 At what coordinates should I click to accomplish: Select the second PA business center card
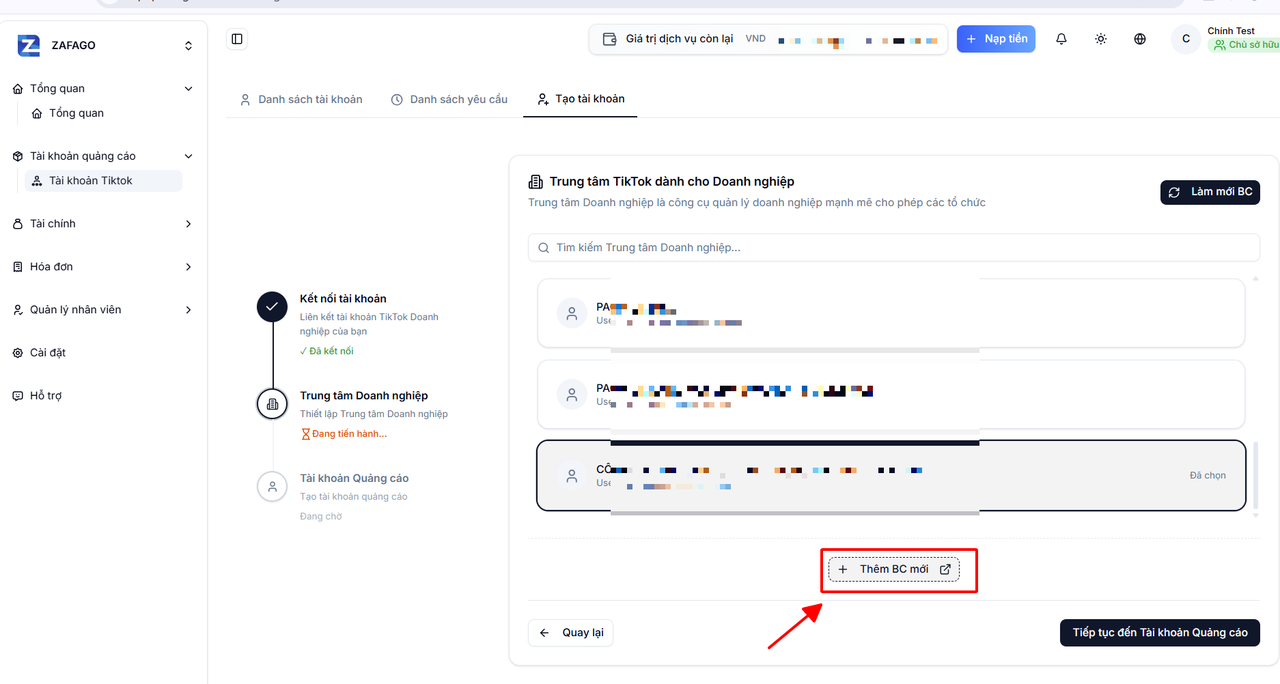891,394
